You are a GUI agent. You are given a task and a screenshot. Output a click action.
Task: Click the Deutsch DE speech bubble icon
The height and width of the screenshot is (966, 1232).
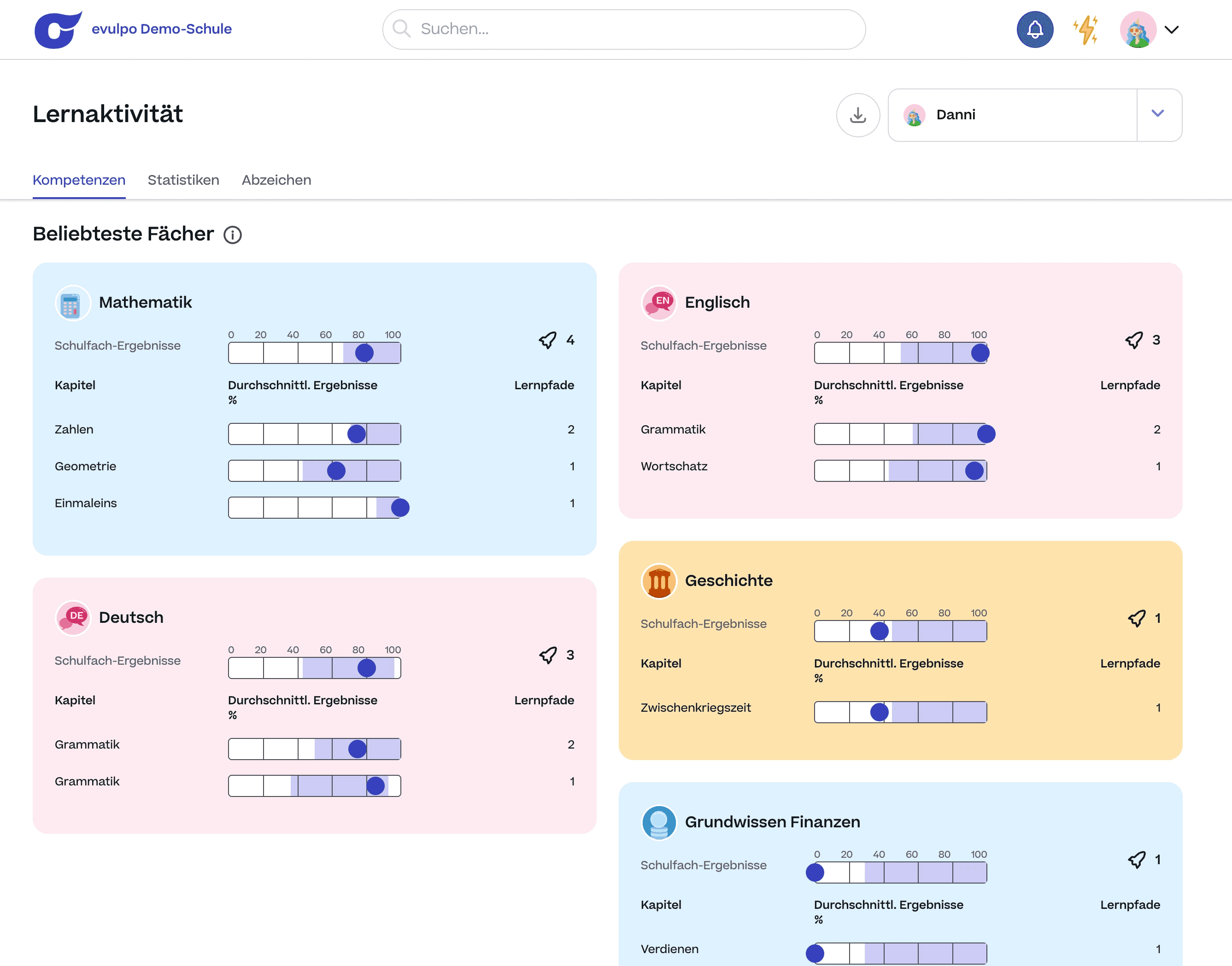pos(72,618)
